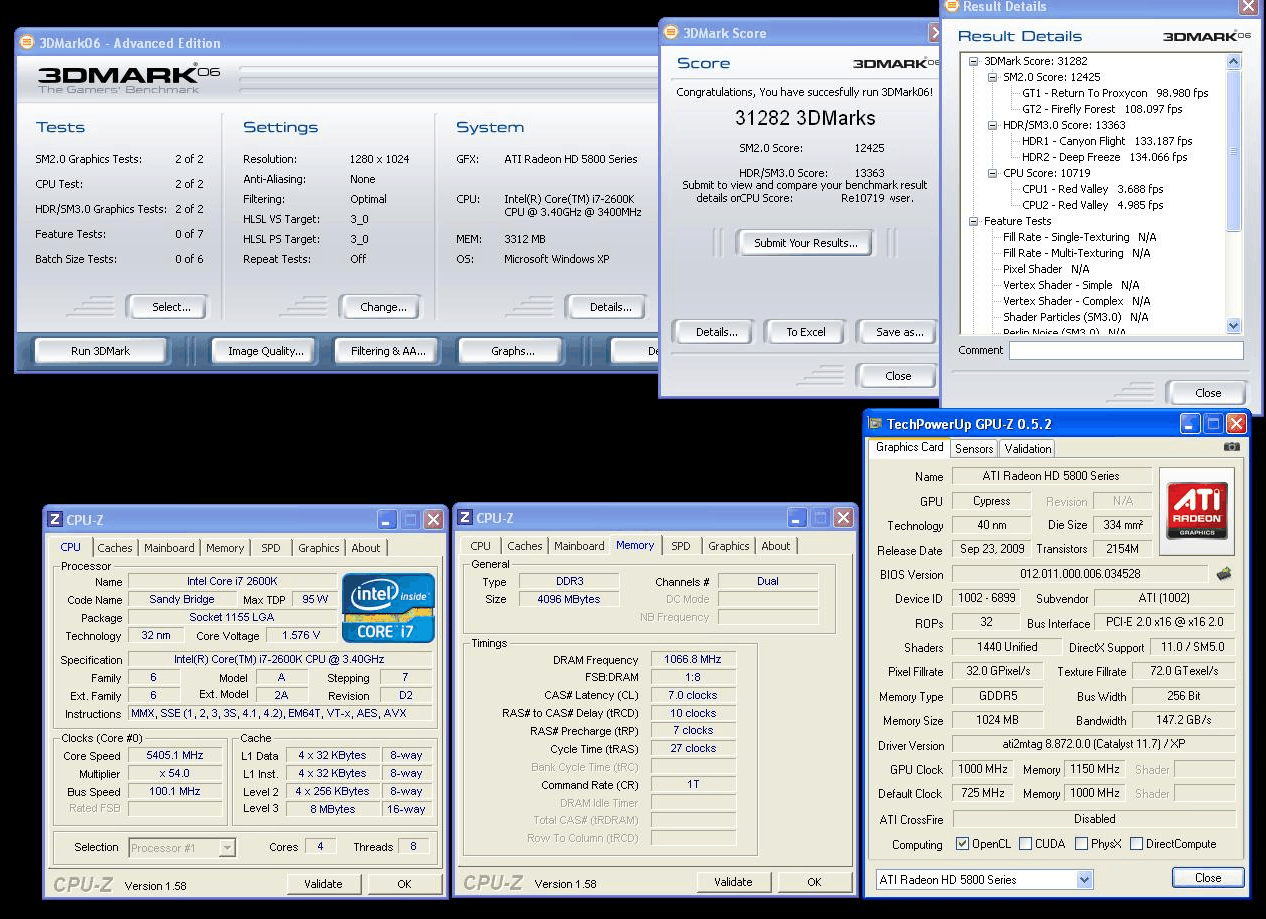The height and width of the screenshot is (919, 1266).
Task: Collapse the Feature Tests tree node
Action: pyautogui.click(x=973, y=221)
